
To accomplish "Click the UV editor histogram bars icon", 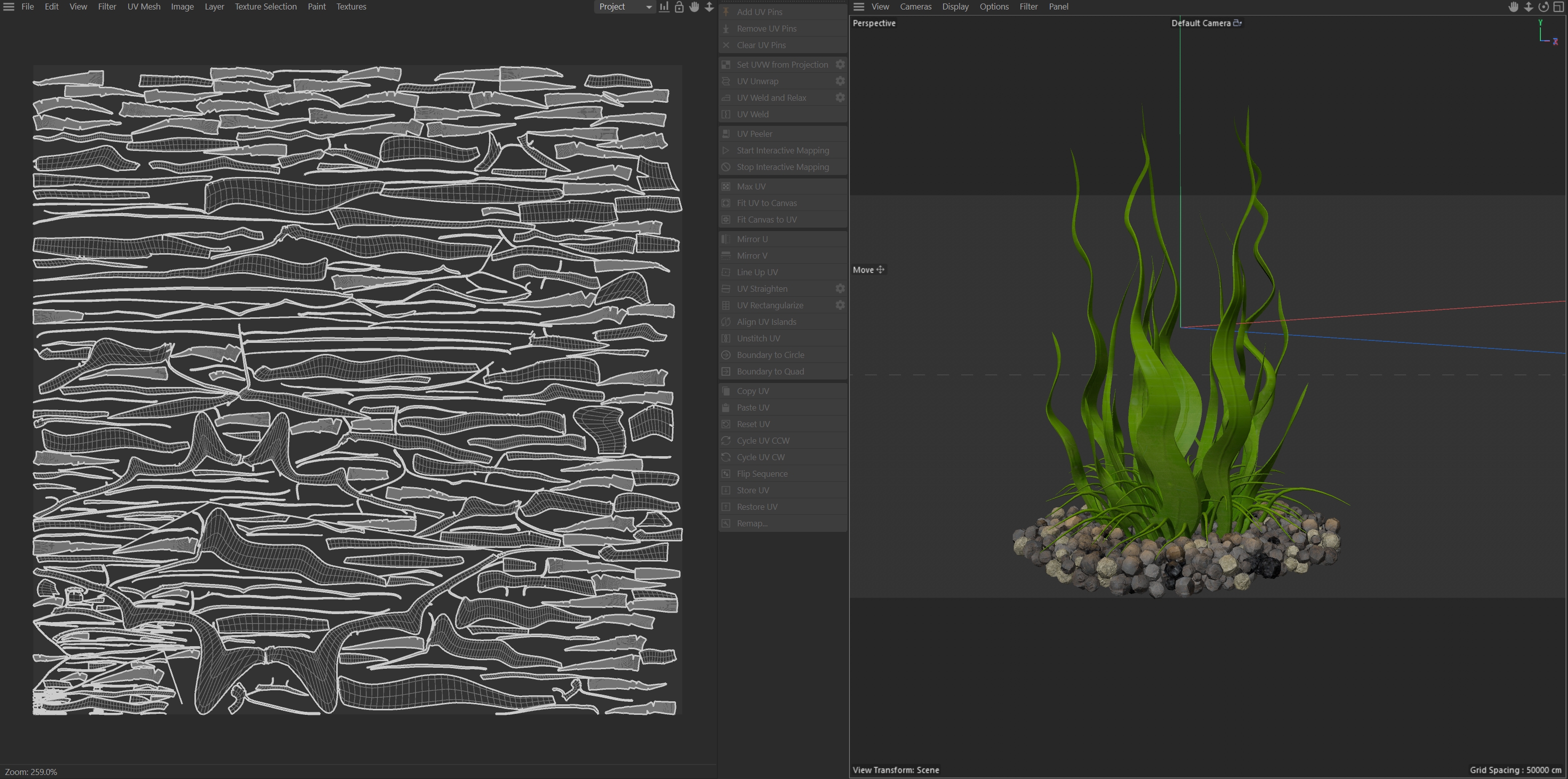I will 664,7.
